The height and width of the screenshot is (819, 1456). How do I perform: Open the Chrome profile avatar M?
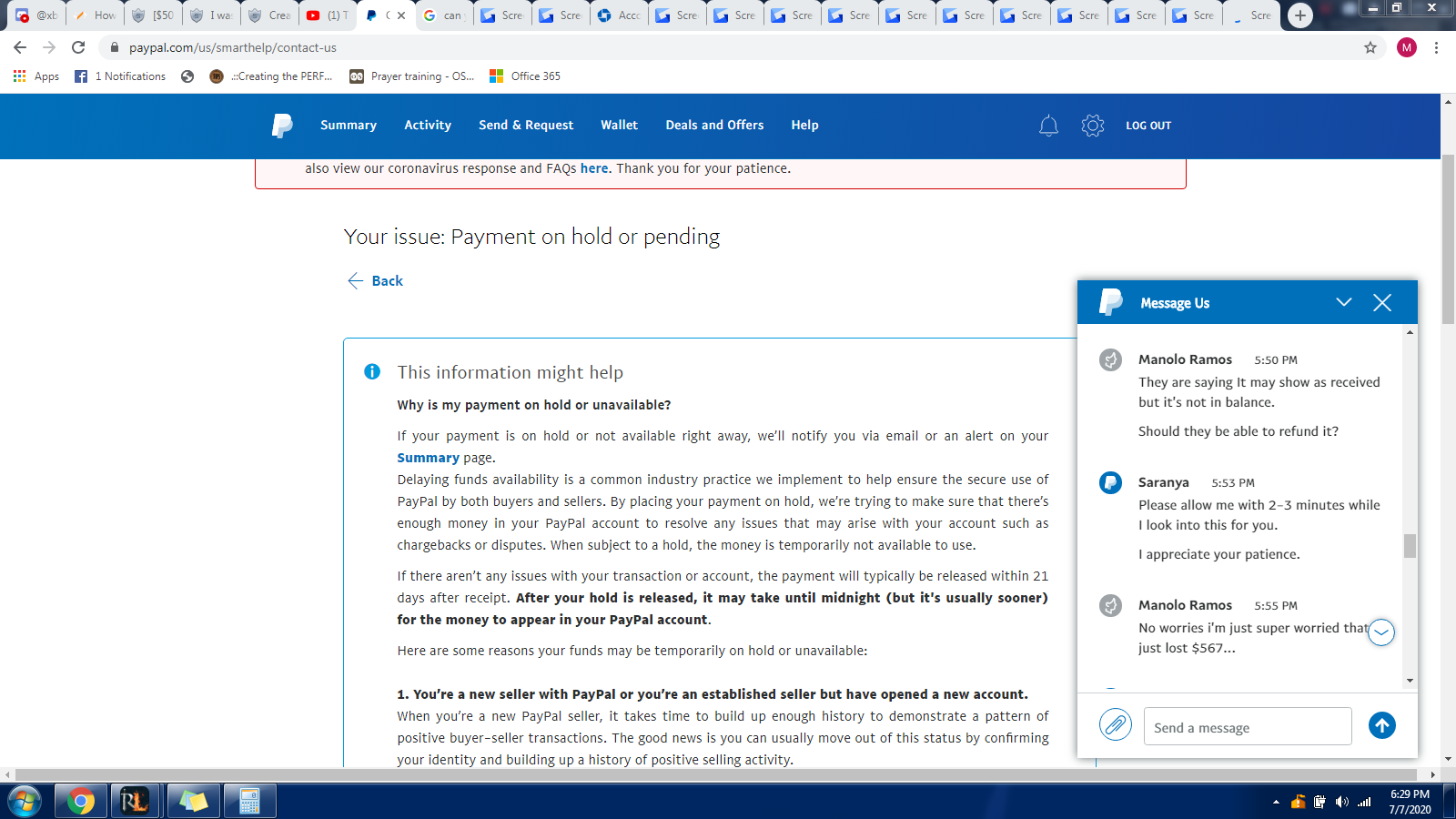tap(1407, 47)
